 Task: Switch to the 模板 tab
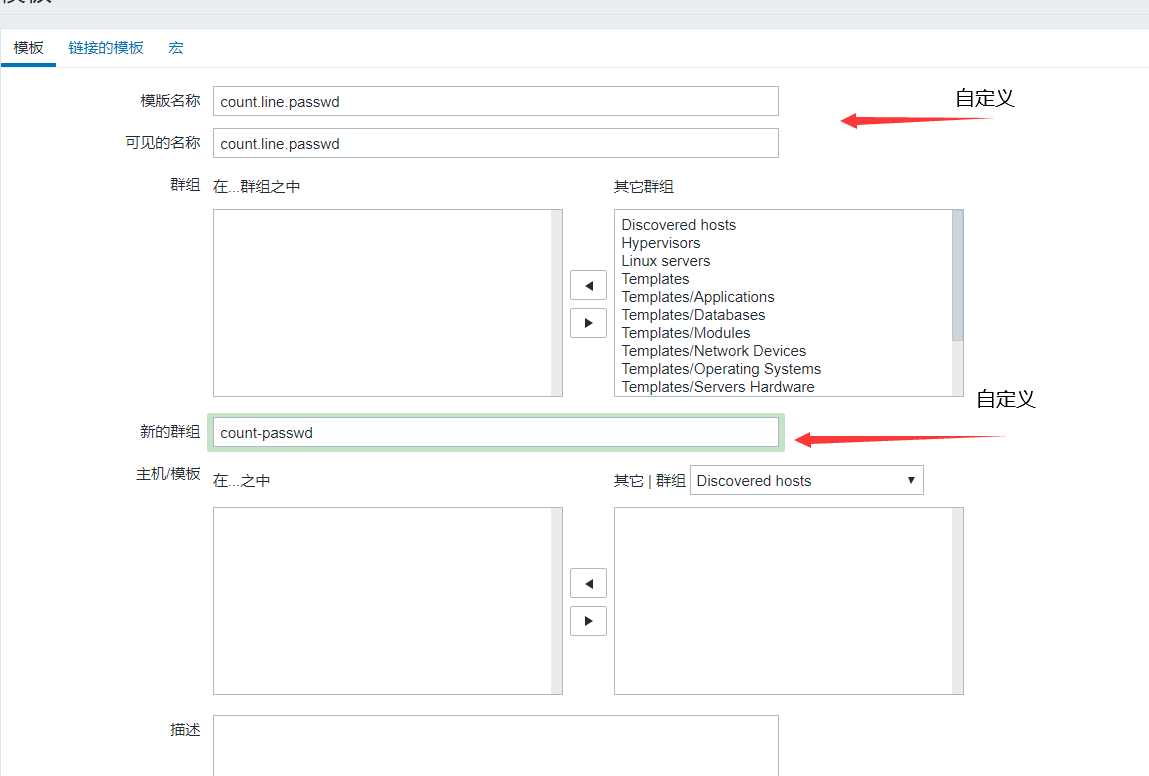(29, 48)
